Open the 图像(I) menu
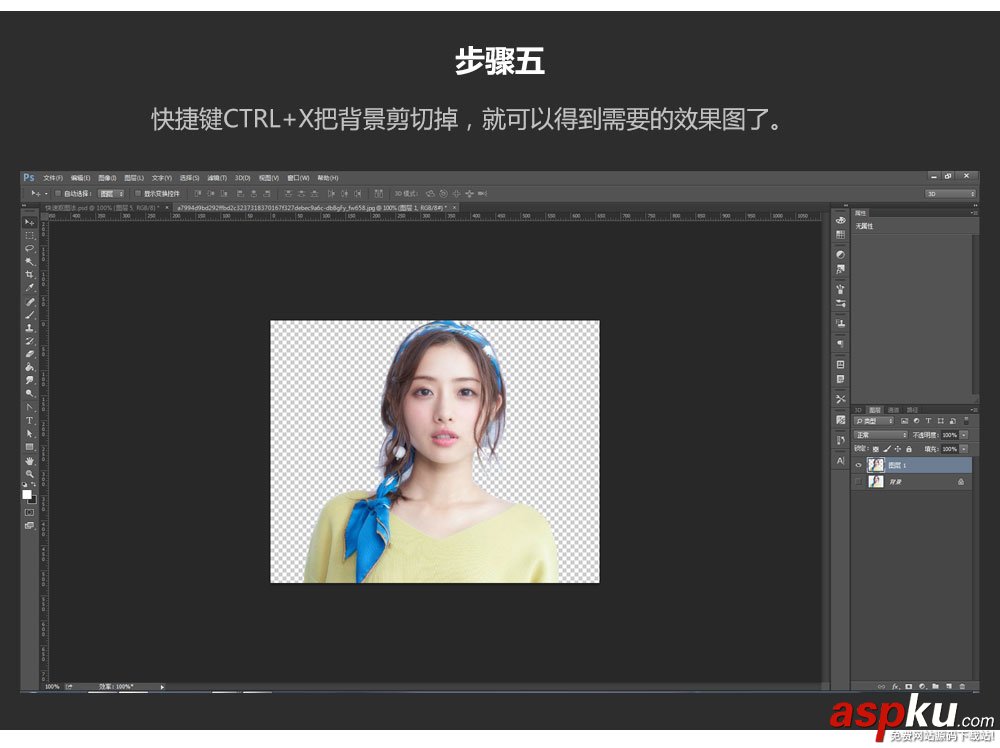Image resolution: width=1000 pixels, height=748 pixels. tap(107, 178)
